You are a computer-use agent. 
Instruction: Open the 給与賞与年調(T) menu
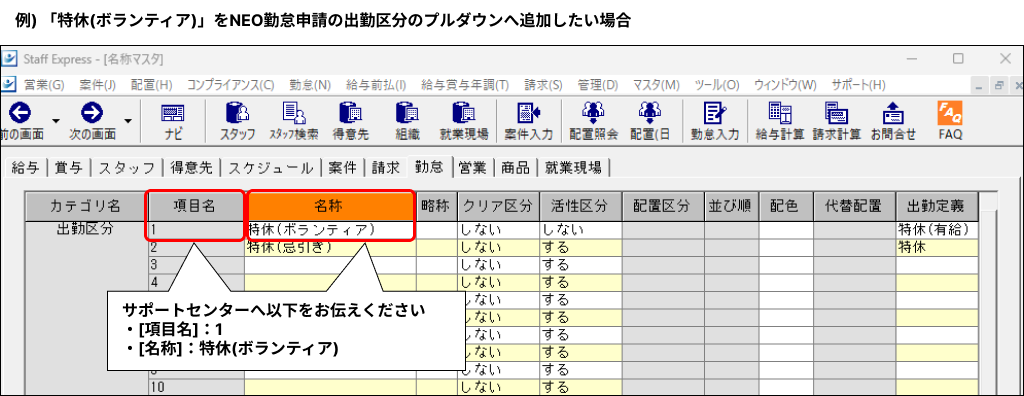coord(464,85)
